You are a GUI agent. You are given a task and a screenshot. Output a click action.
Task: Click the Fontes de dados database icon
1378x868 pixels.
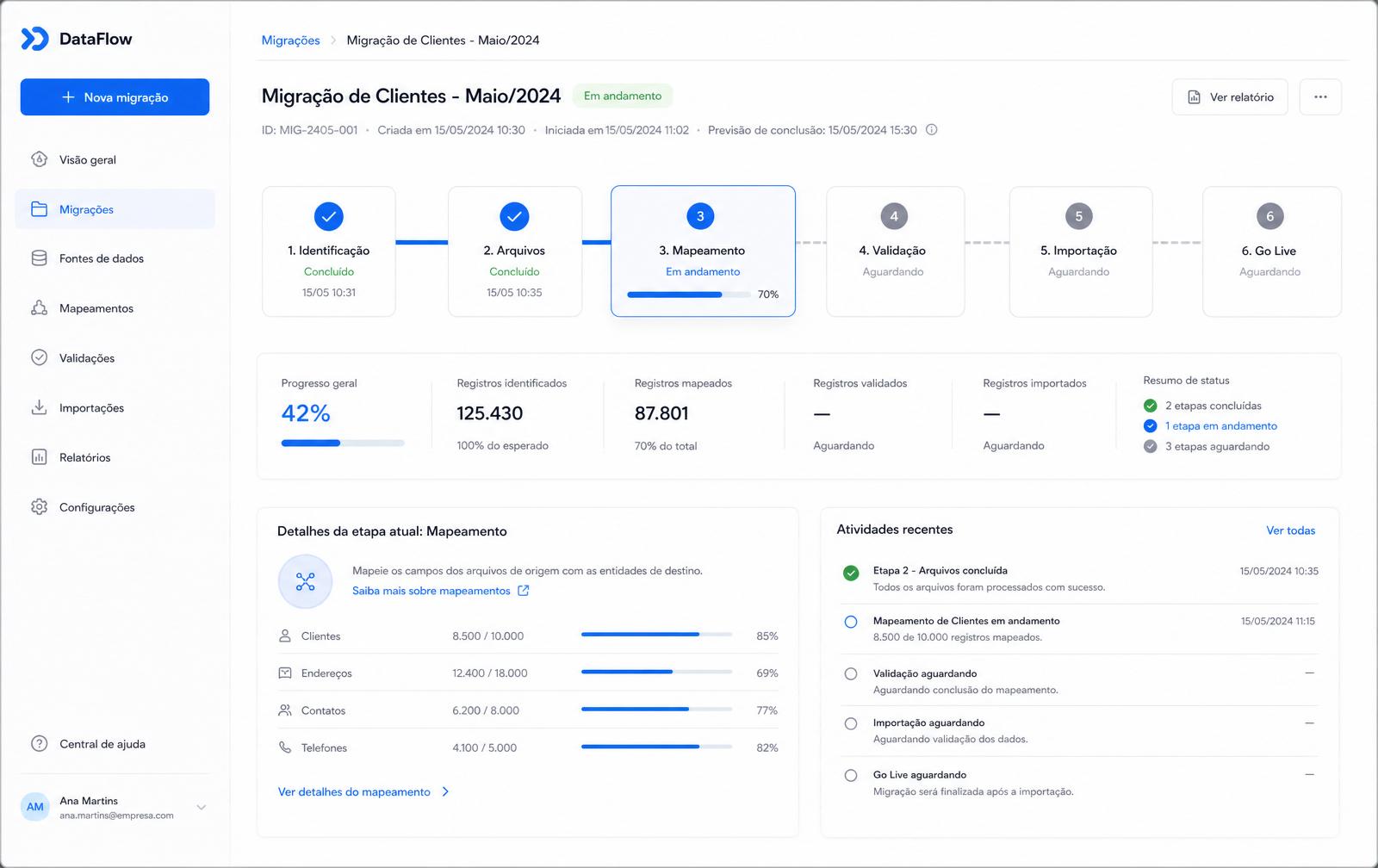coord(39,258)
